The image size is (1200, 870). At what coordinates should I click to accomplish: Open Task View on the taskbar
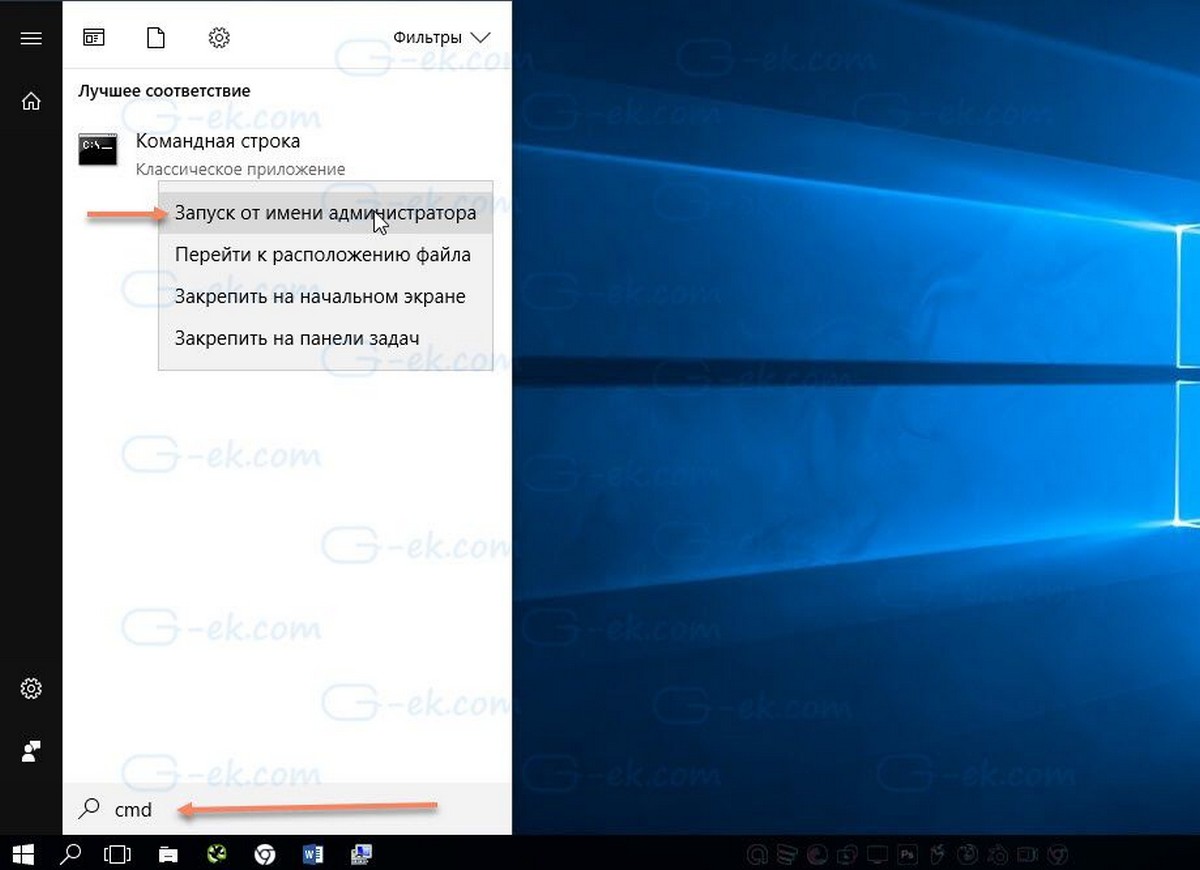coord(118,854)
